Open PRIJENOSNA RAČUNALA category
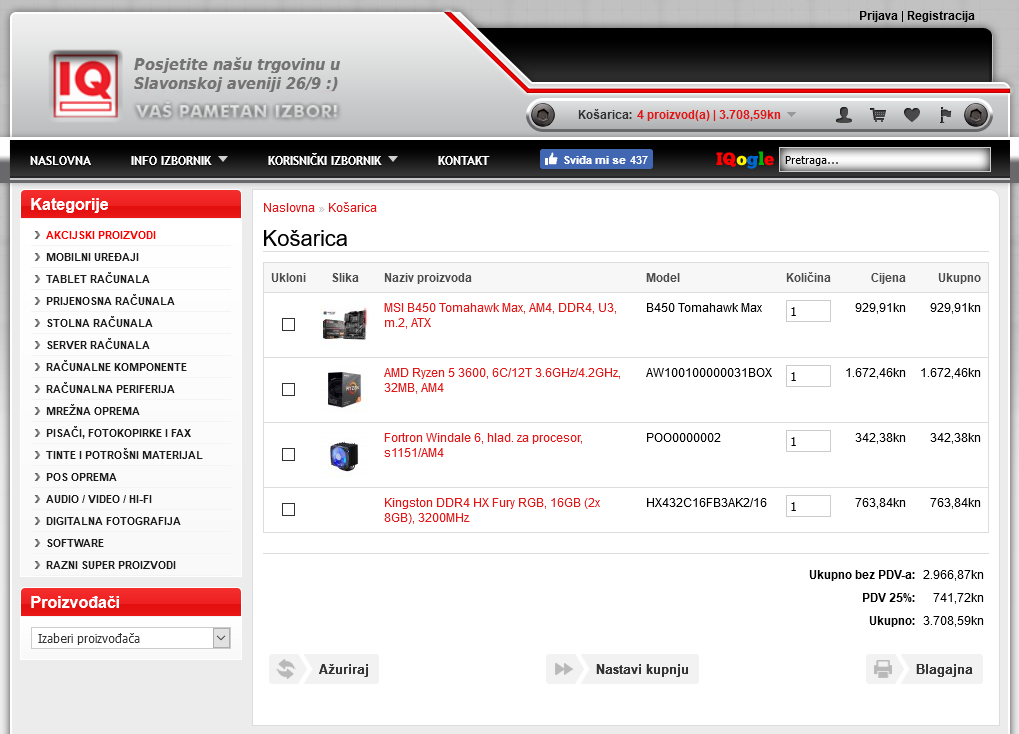This screenshot has width=1019, height=734. tap(110, 302)
